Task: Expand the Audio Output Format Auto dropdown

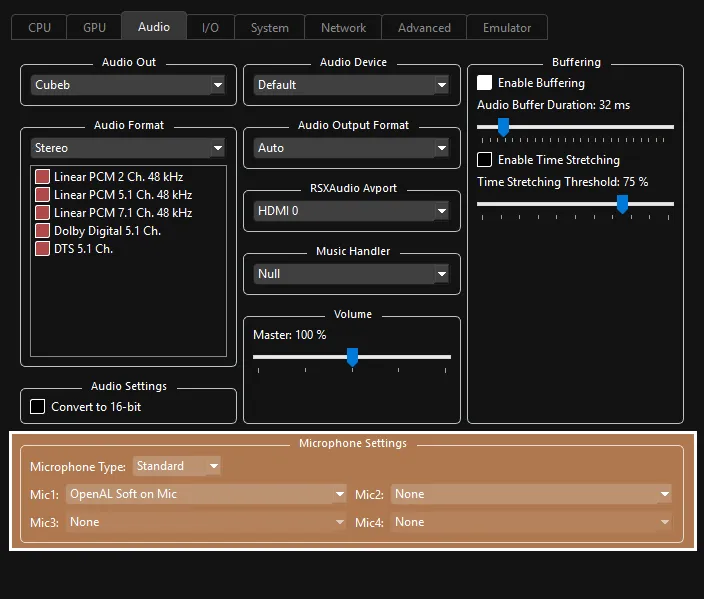Action: (352, 148)
